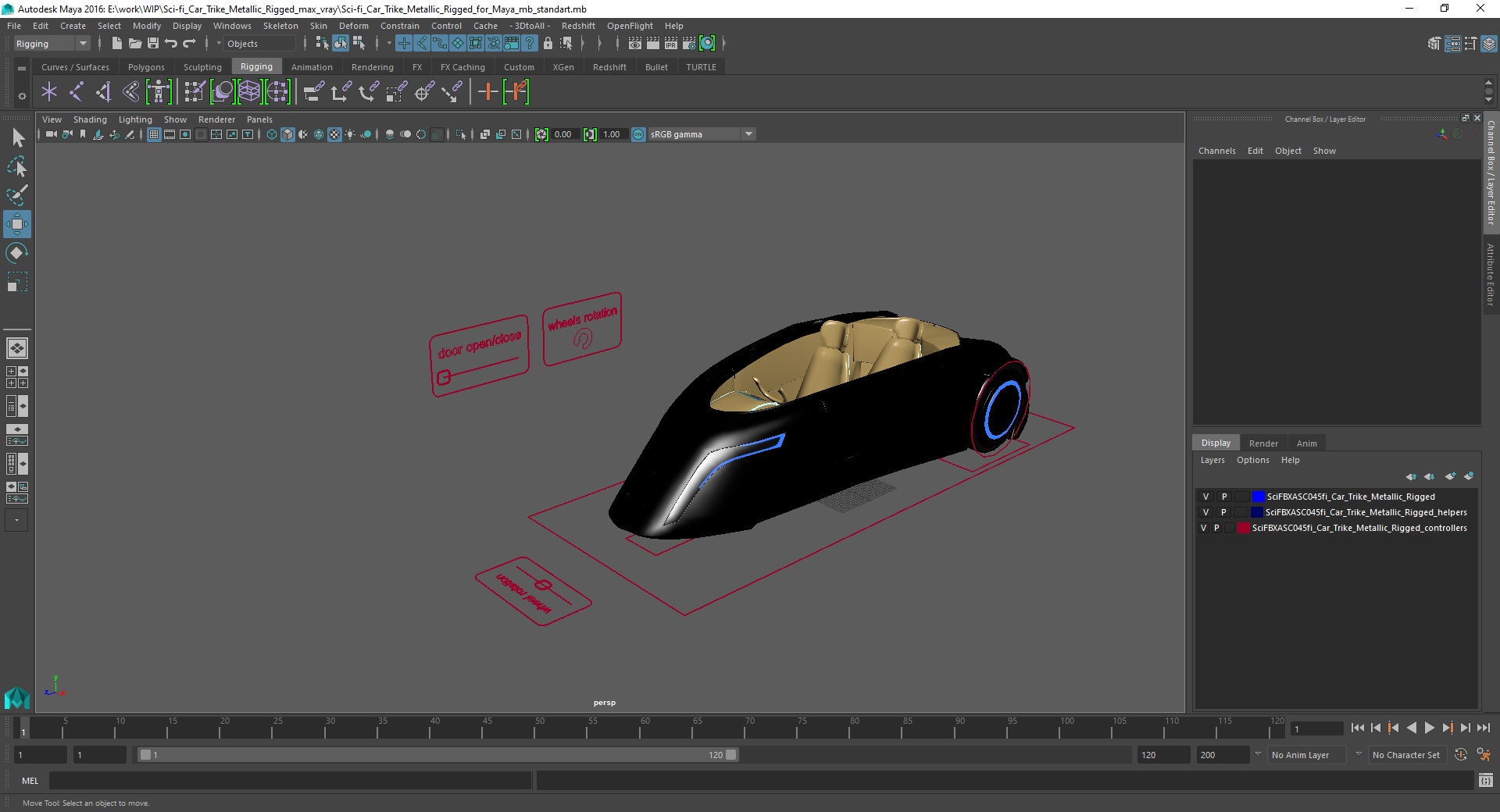Click the Create Lattice shelf icon
Viewport: 1500px width, 812px height.
[250, 92]
